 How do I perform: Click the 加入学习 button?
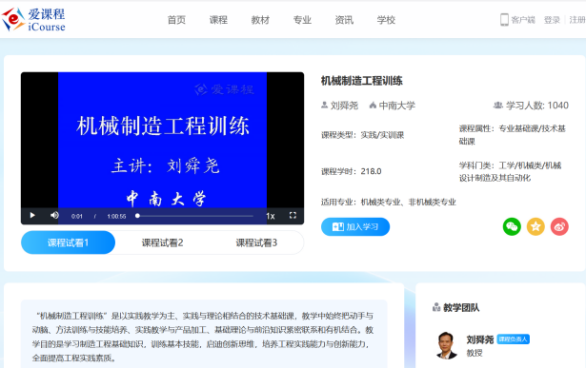tap(355, 227)
